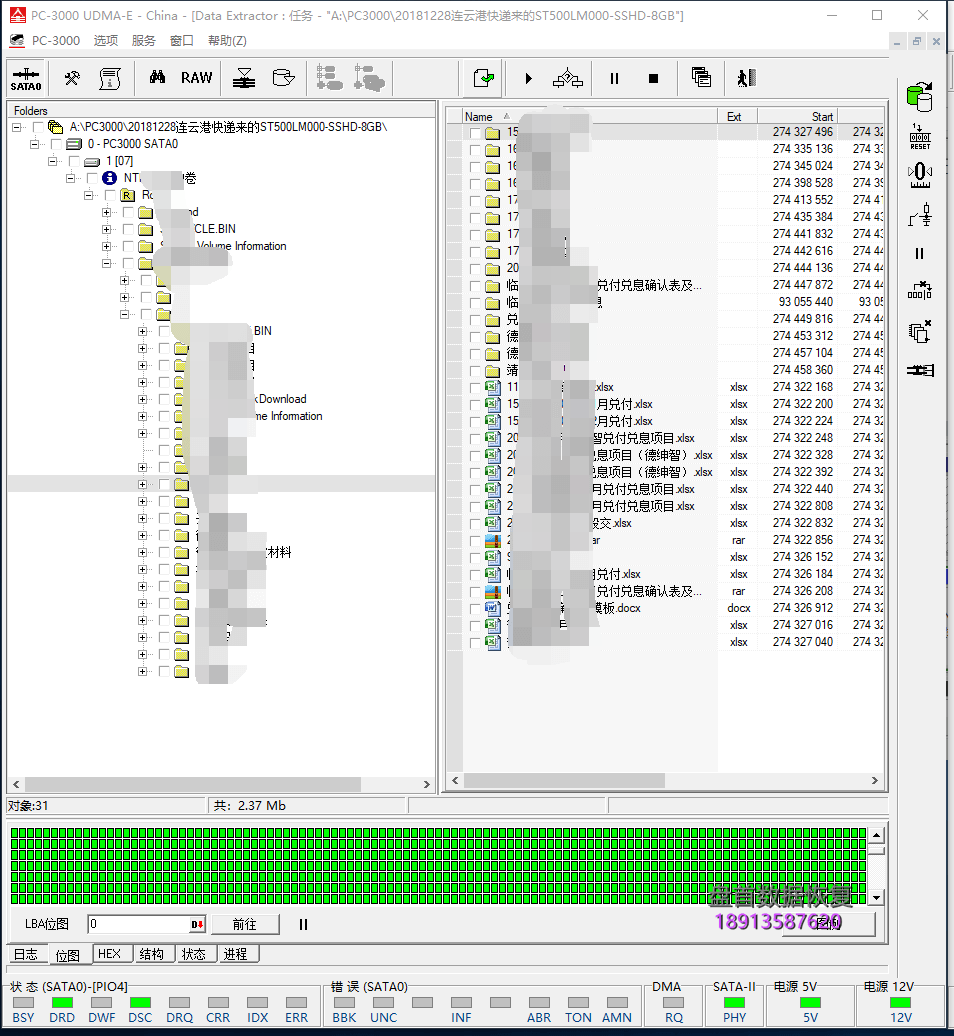This screenshot has width=954, height=1036.
Task: Sort by the Name column header
Action: (589, 116)
